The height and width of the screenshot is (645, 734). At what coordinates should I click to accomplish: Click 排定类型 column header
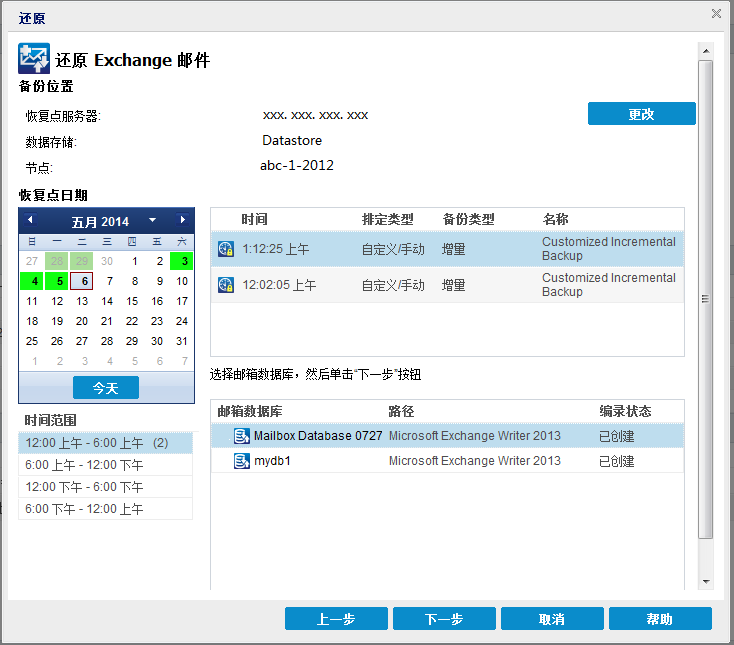coord(388,219)
